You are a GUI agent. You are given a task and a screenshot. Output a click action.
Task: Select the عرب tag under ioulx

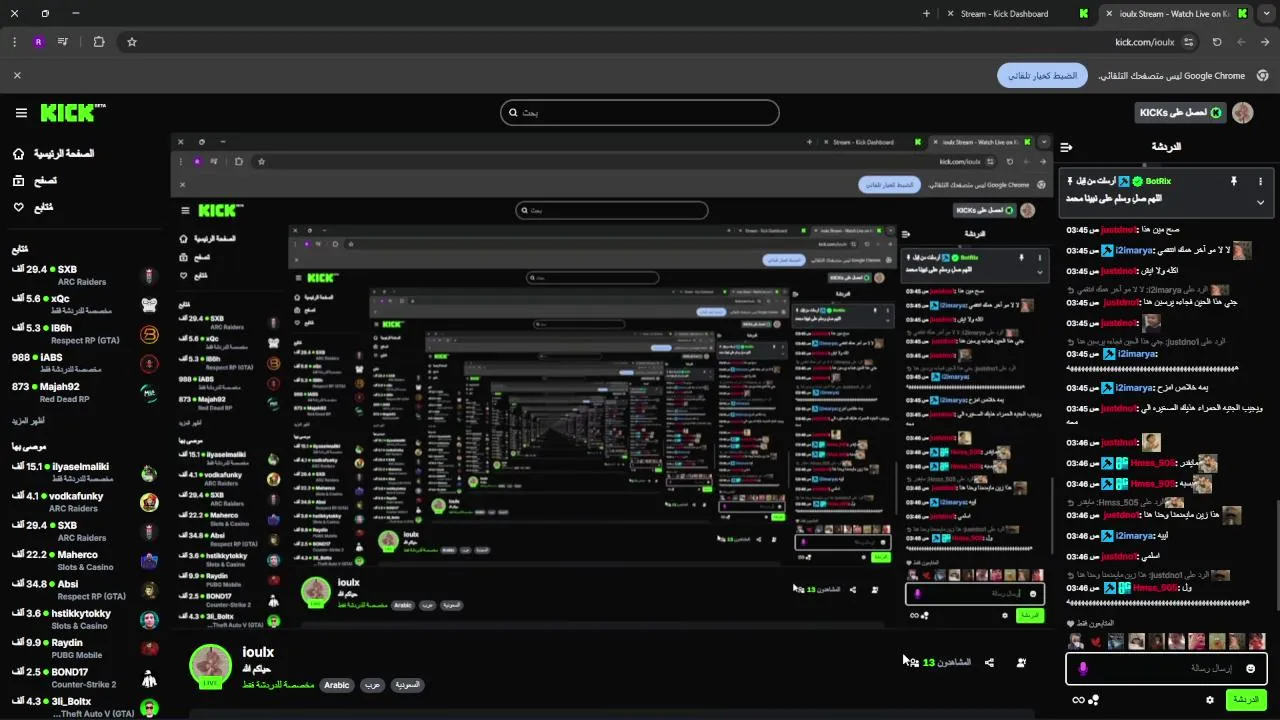pos(372,685)
